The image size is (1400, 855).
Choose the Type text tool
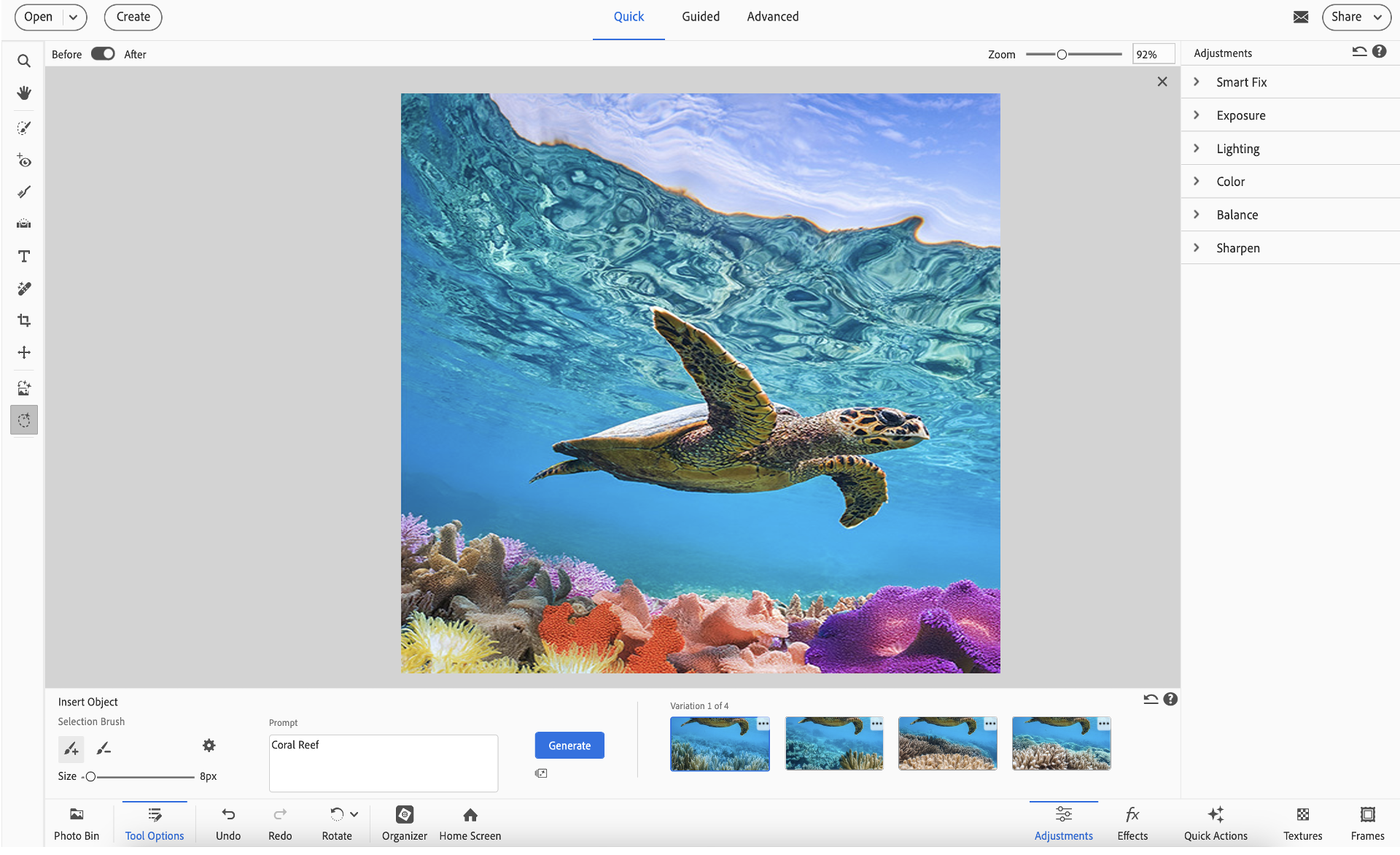click(24, 256)
